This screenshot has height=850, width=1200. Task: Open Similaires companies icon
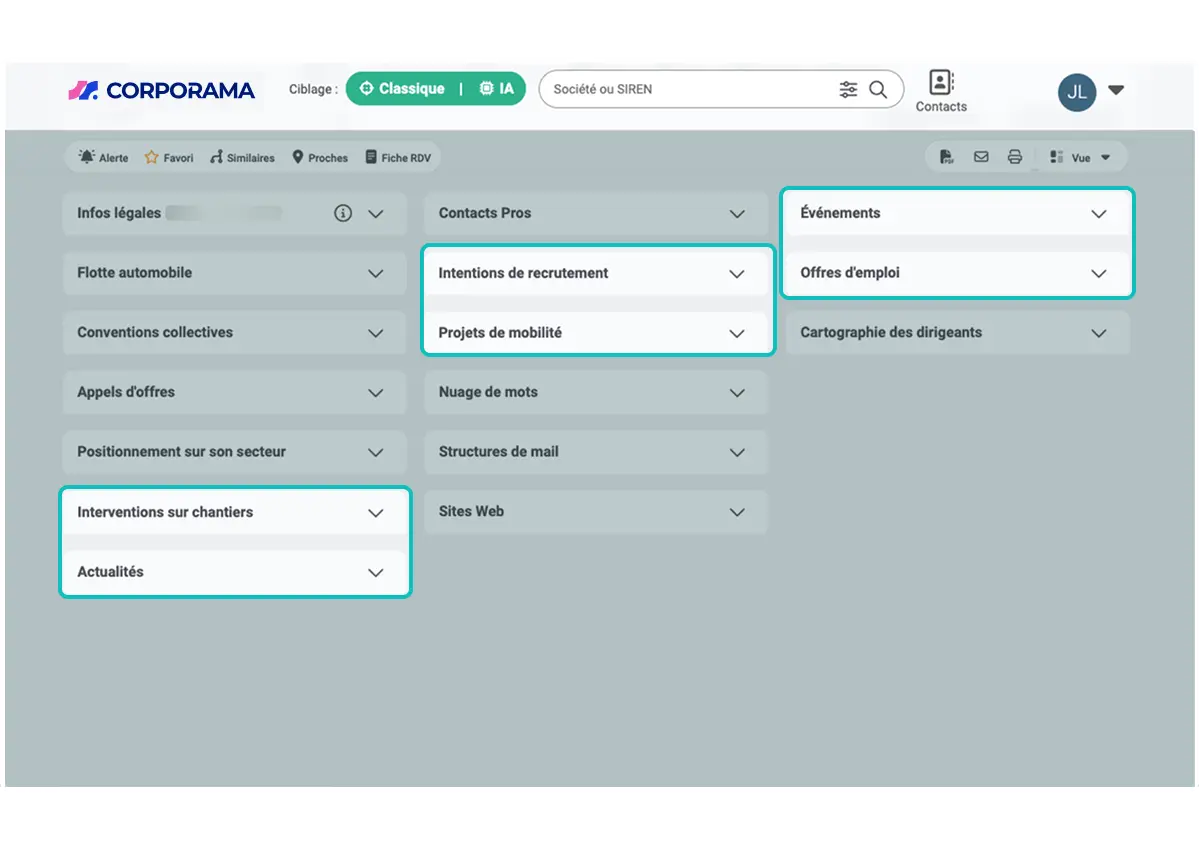coord(216,158)
